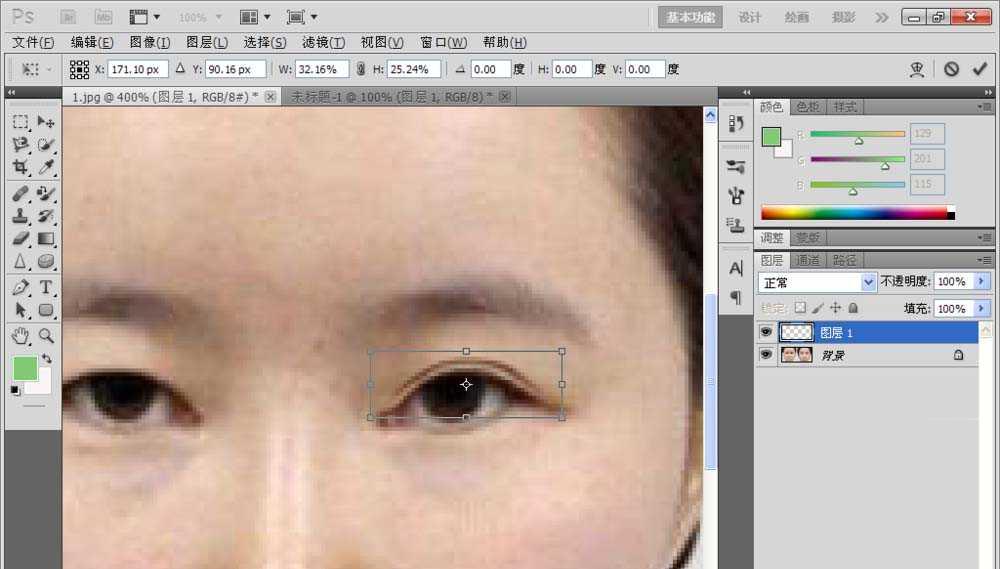Screen dimensions: 1000x569
Task: Select the Blur tool
Action: tap(20, 262)
